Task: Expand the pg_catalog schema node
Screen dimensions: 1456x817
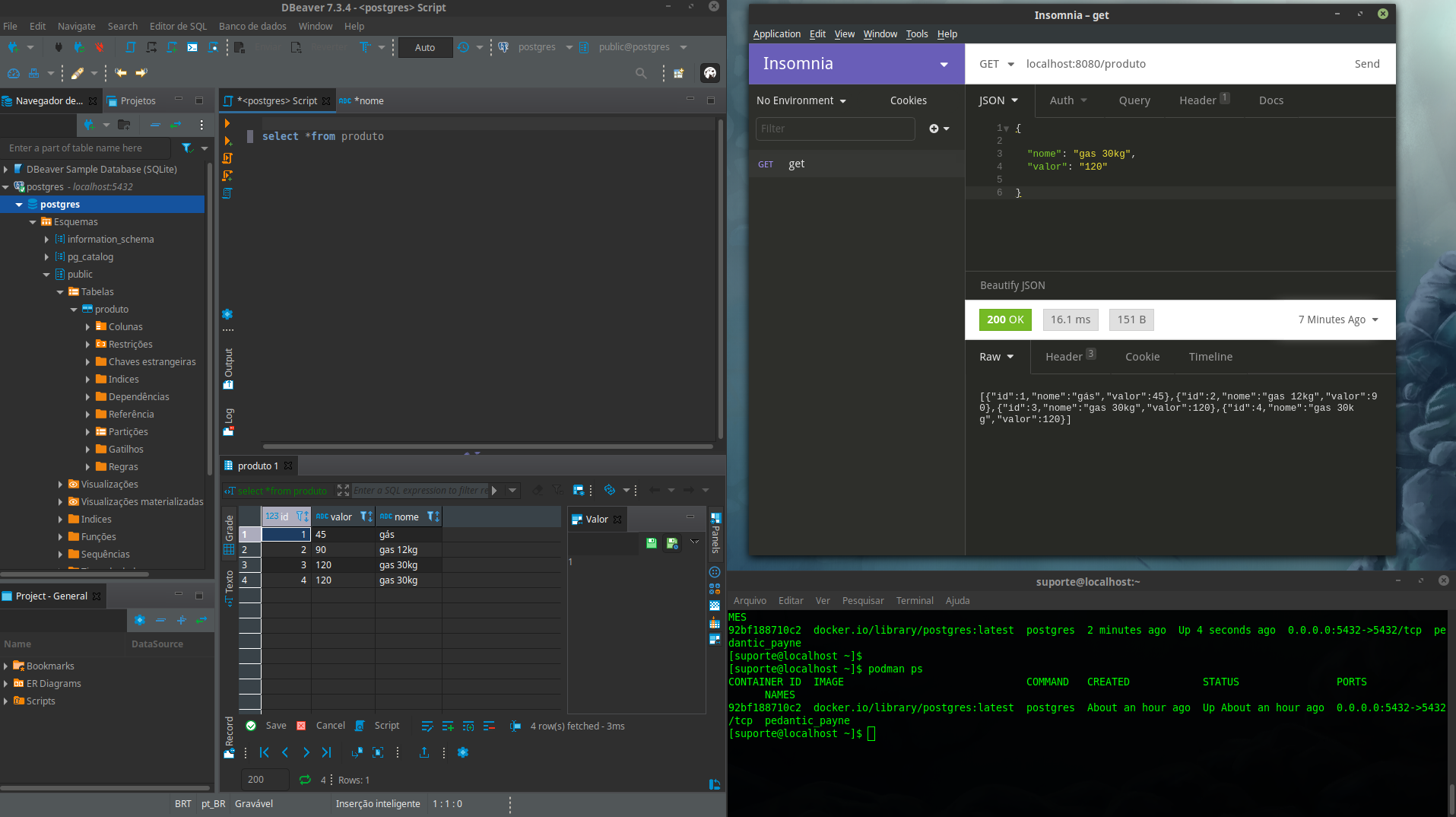Action: pos(46,256)
